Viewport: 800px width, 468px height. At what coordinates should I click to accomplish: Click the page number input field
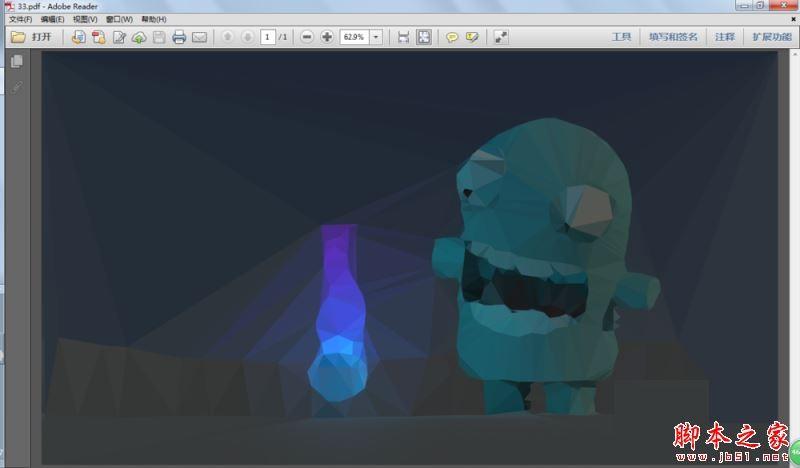[267, 37]
